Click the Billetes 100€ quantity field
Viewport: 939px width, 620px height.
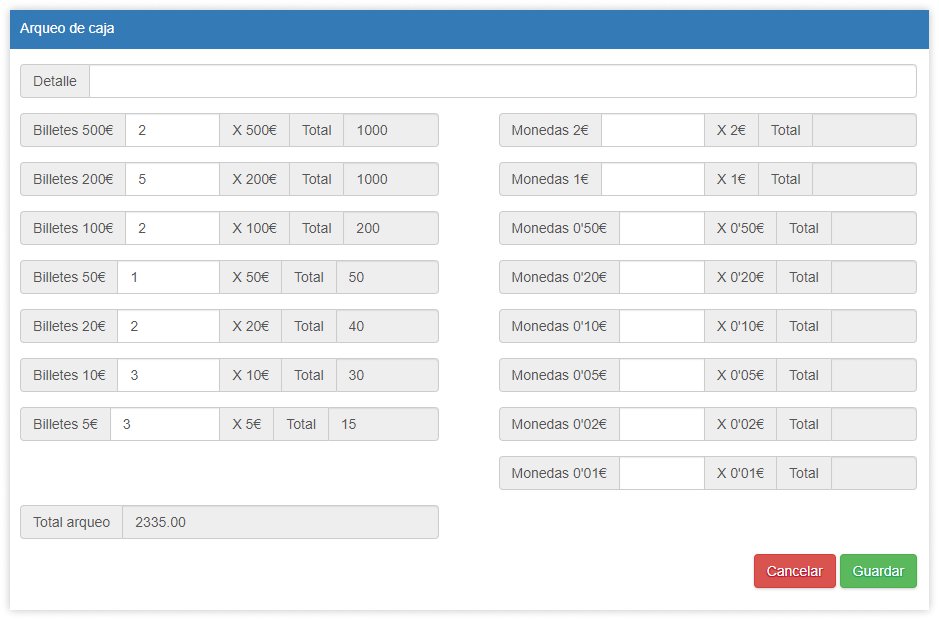[172, 228]
